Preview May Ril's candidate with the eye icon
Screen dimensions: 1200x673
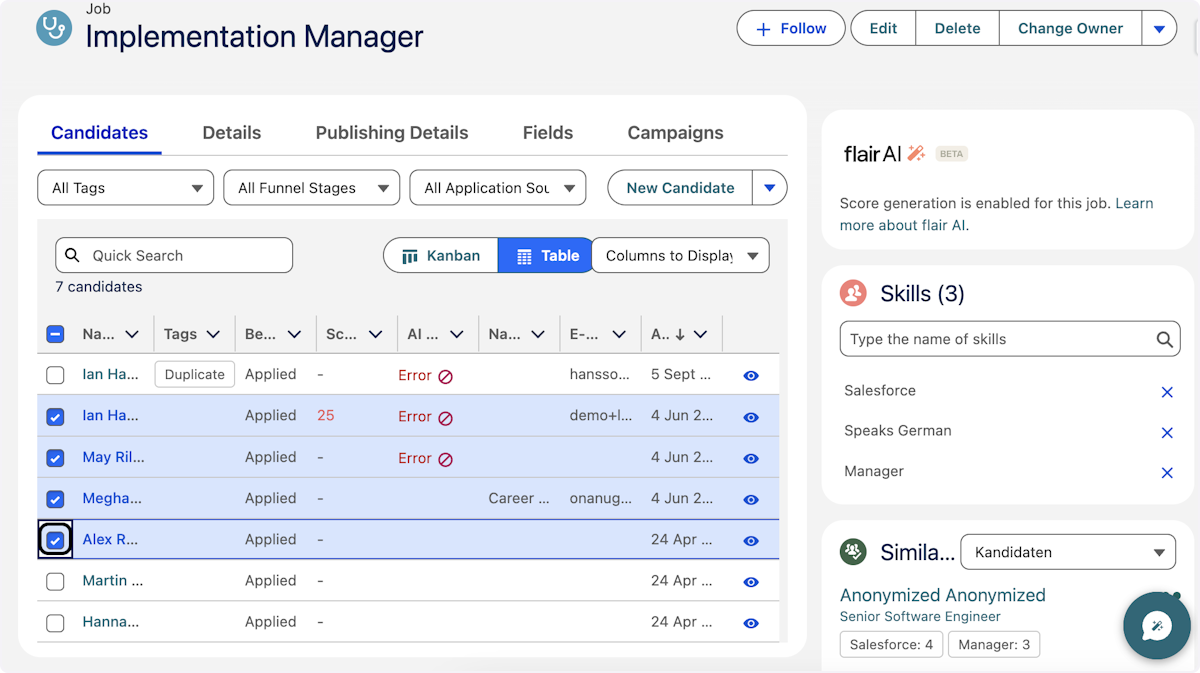click(x=750, y=458)
